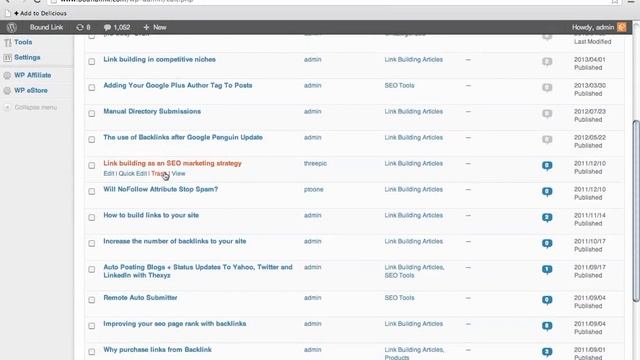Open the WordPress logo menu
The image size is (640, 360).
[x=11, y=27]
